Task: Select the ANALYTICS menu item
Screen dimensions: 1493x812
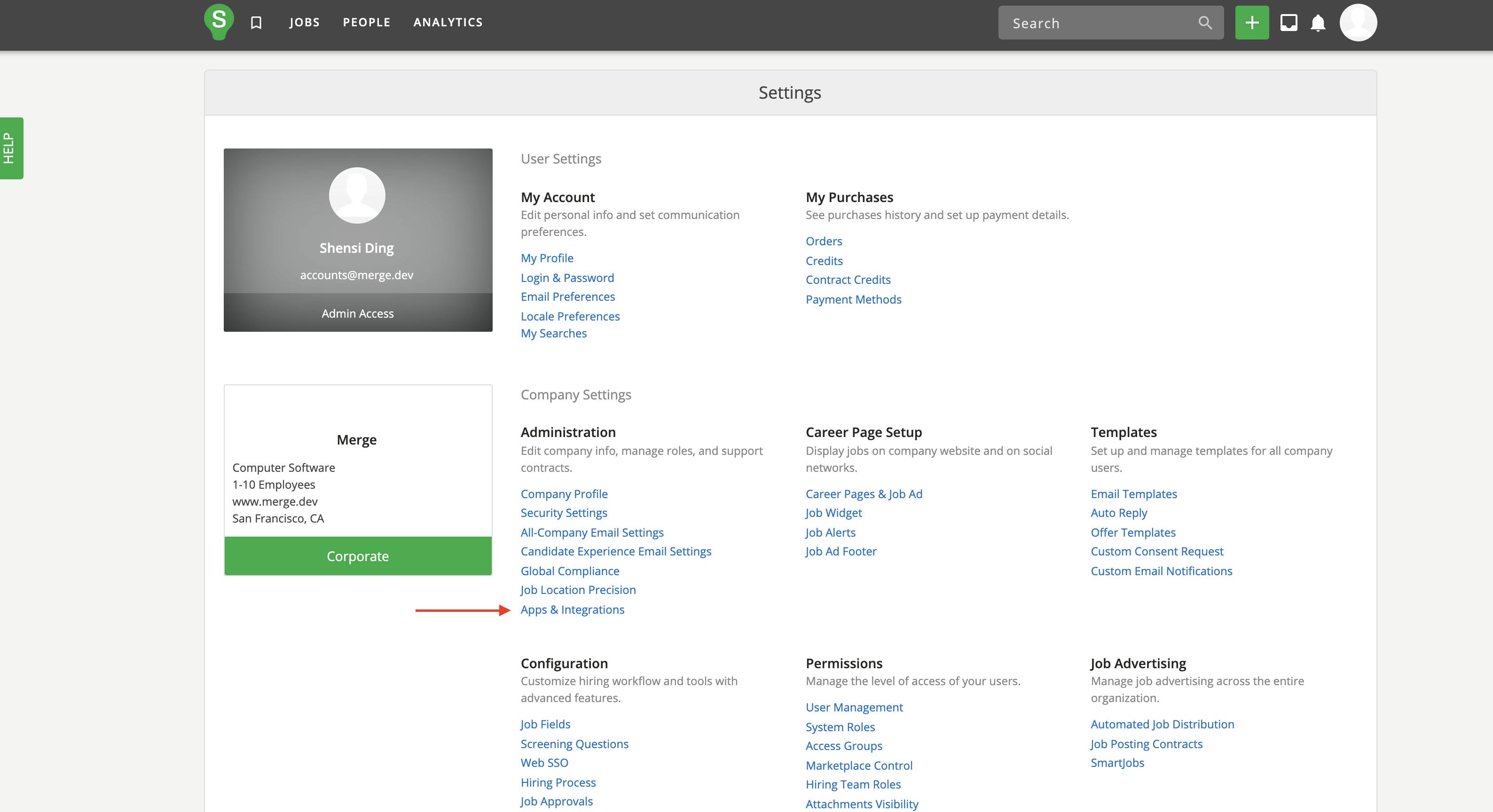Action: coord(447,21)
